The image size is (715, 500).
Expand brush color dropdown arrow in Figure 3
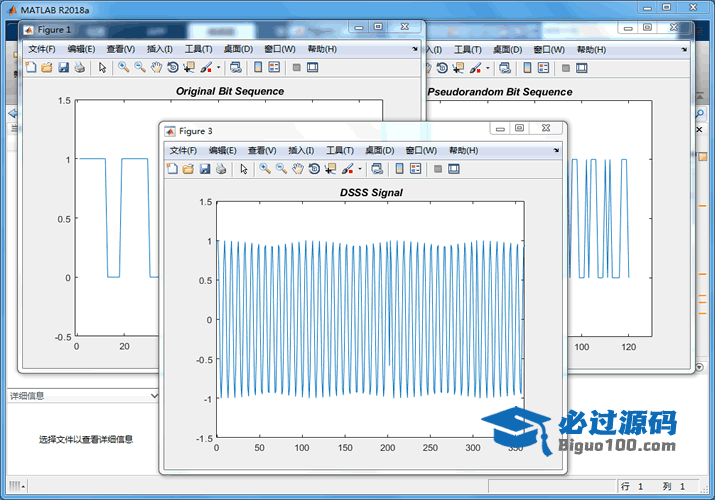pos(359,169)
